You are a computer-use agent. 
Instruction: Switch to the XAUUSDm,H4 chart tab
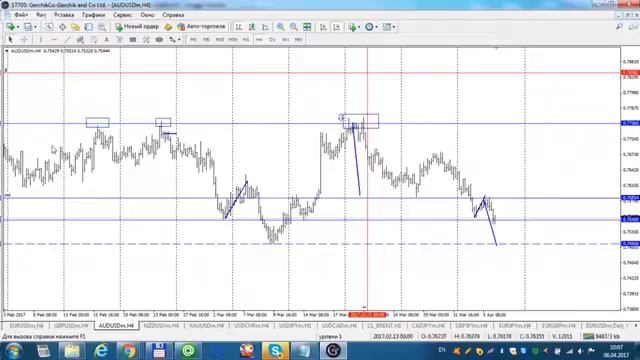(206, 326)
